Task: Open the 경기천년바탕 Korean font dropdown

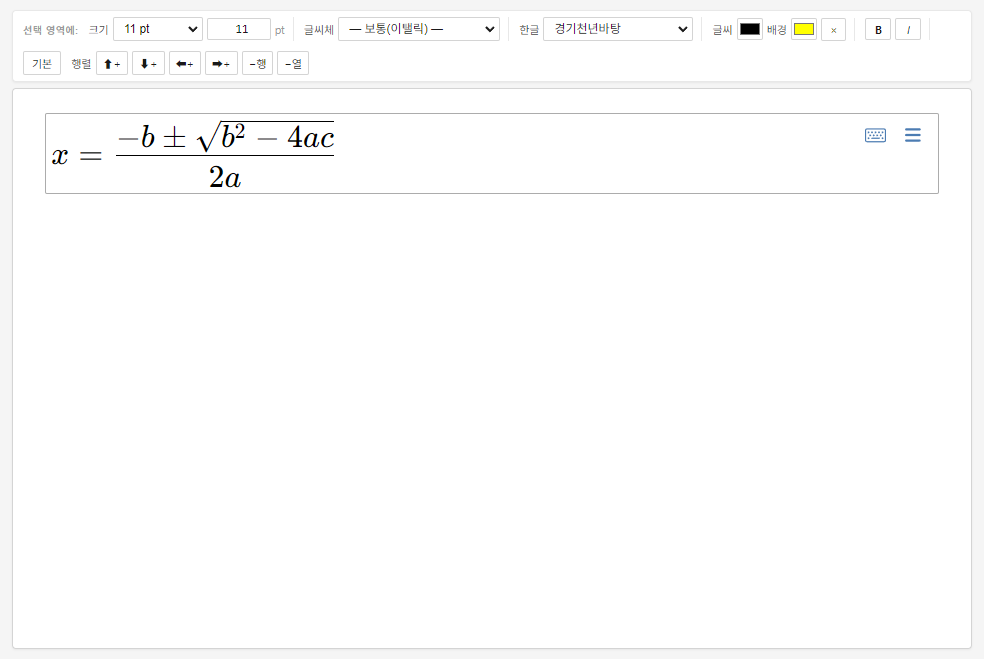Action: point(618,29)
